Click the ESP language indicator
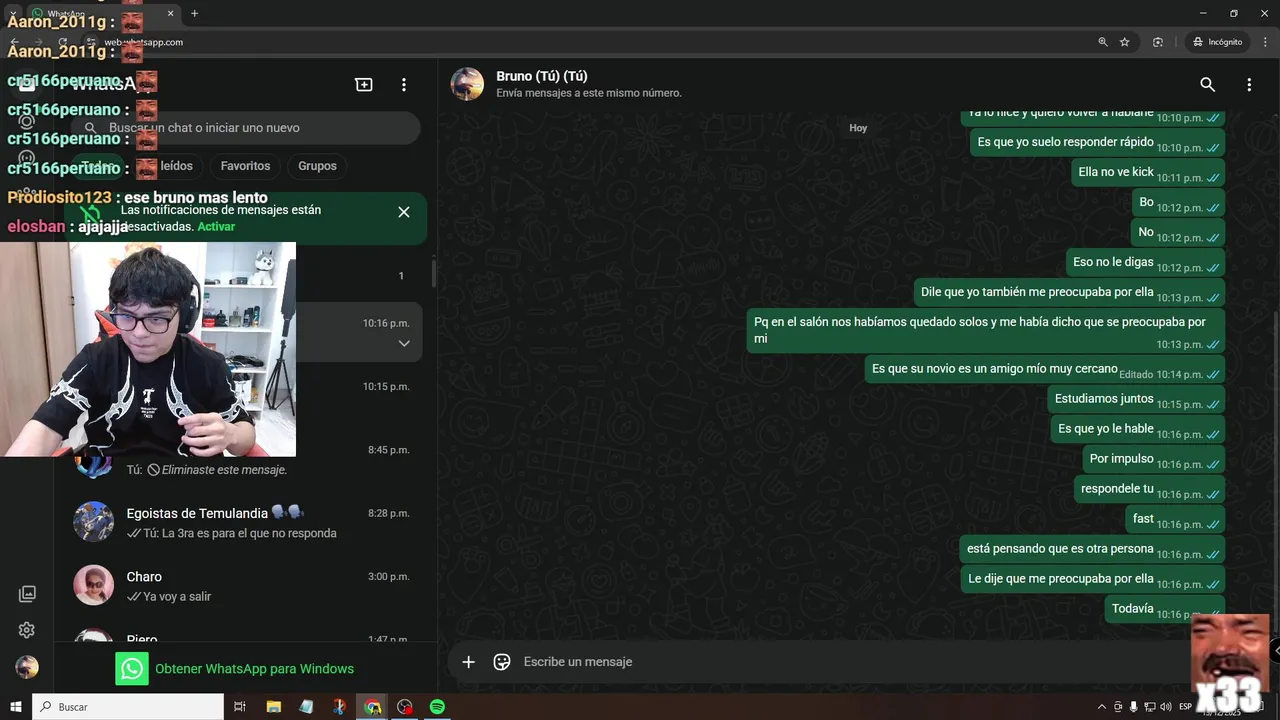 point(1185,707)
